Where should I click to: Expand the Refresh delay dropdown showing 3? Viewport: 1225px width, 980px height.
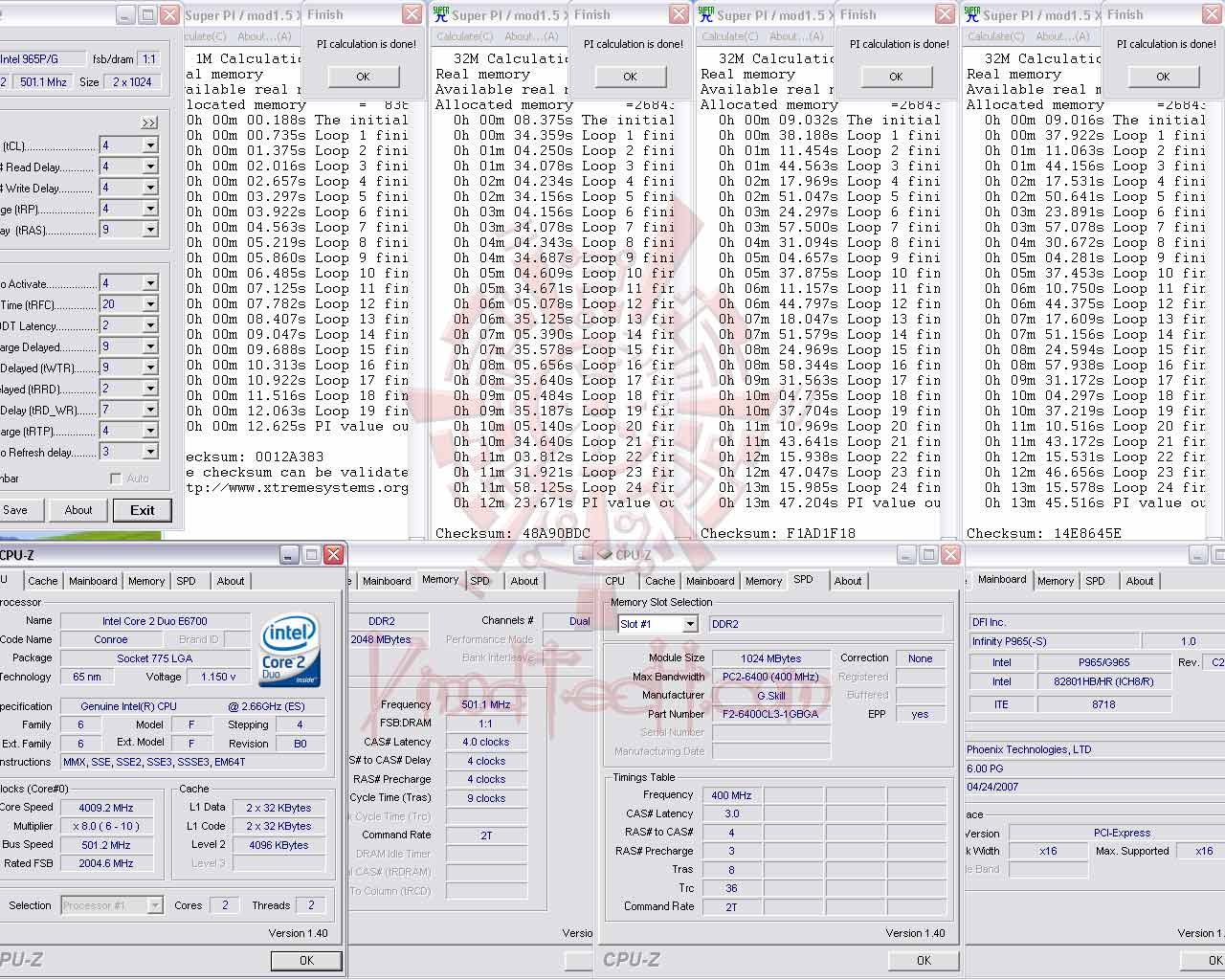tap(150, 452)
